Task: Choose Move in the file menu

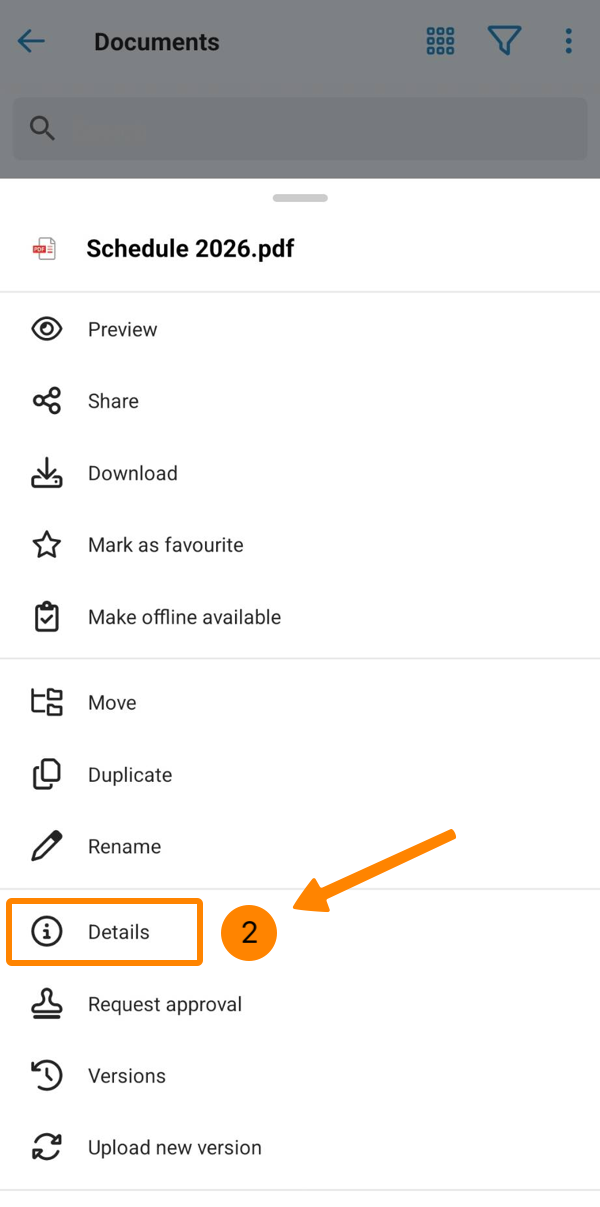Action: 111,703
